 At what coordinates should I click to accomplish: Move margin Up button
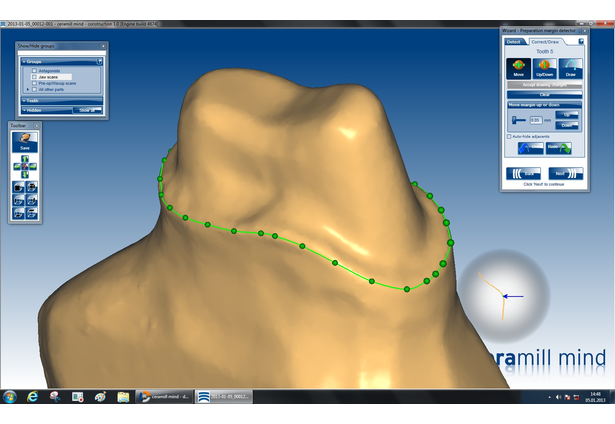[567, 115]
